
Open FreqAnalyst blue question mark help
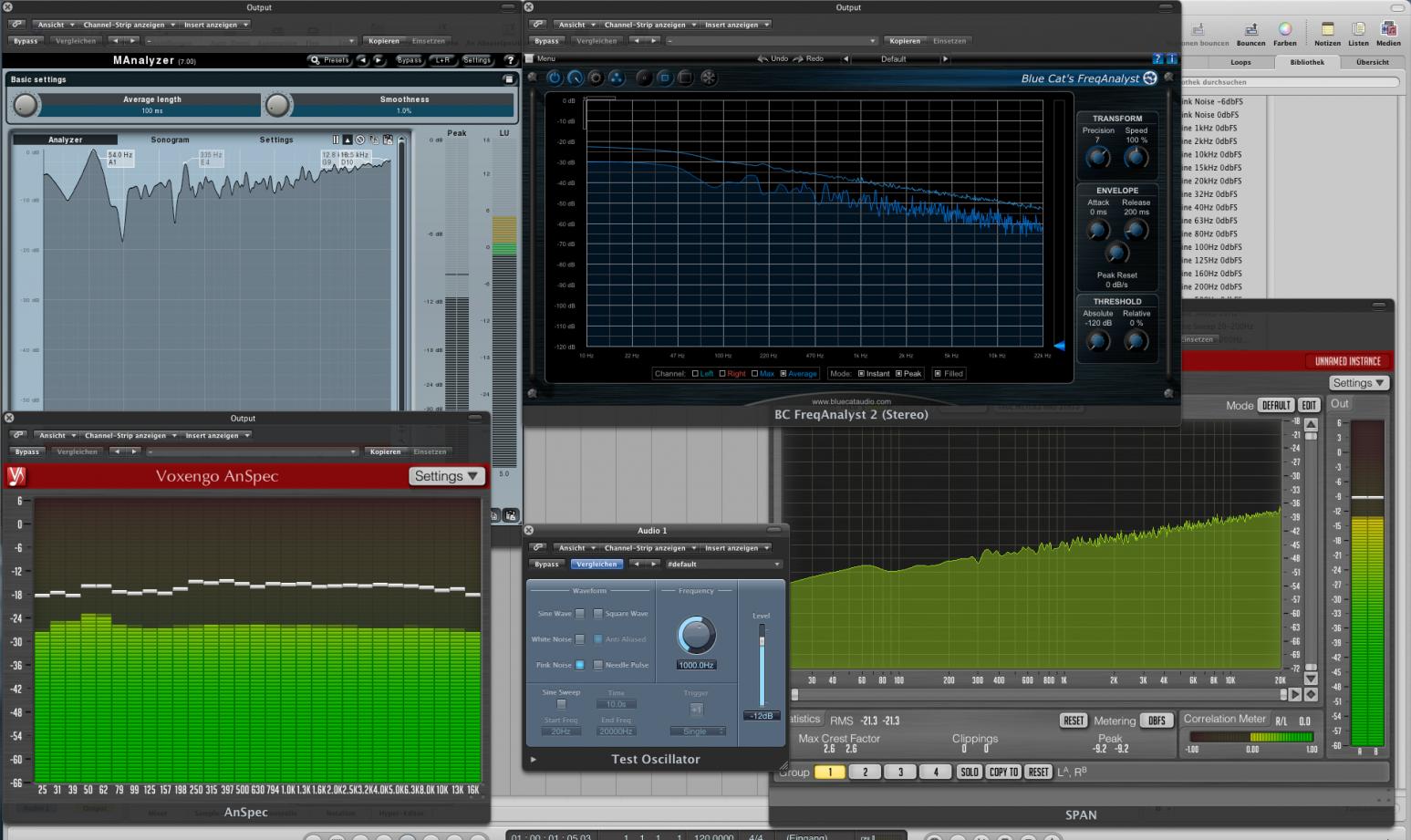(1158, 58)
